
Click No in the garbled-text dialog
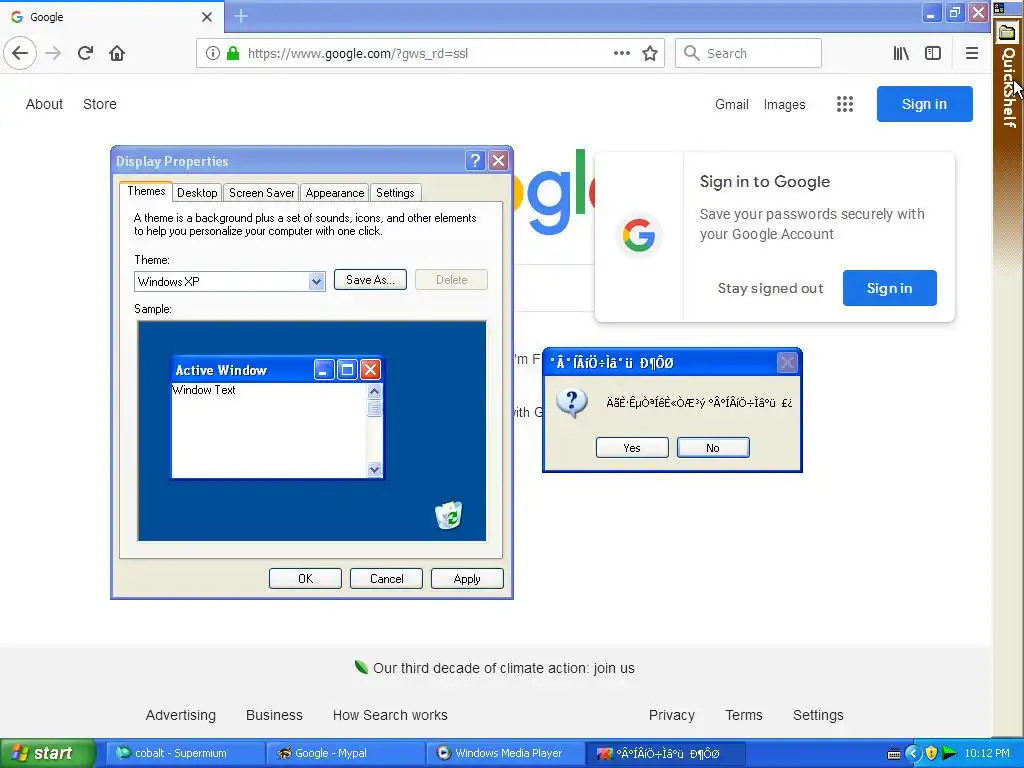(x=713, y=447)
